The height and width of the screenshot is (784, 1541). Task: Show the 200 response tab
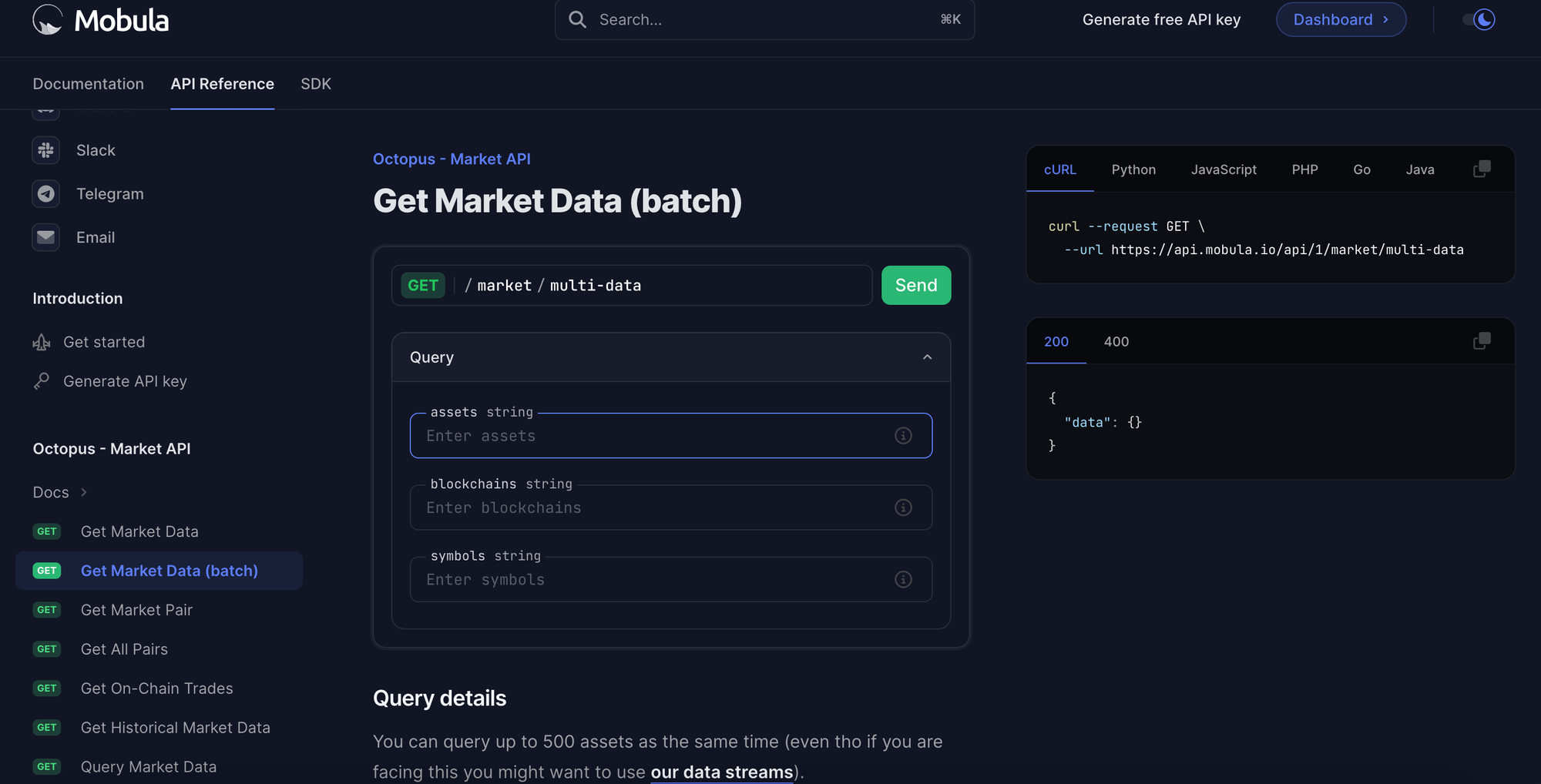click(1056, 341)
